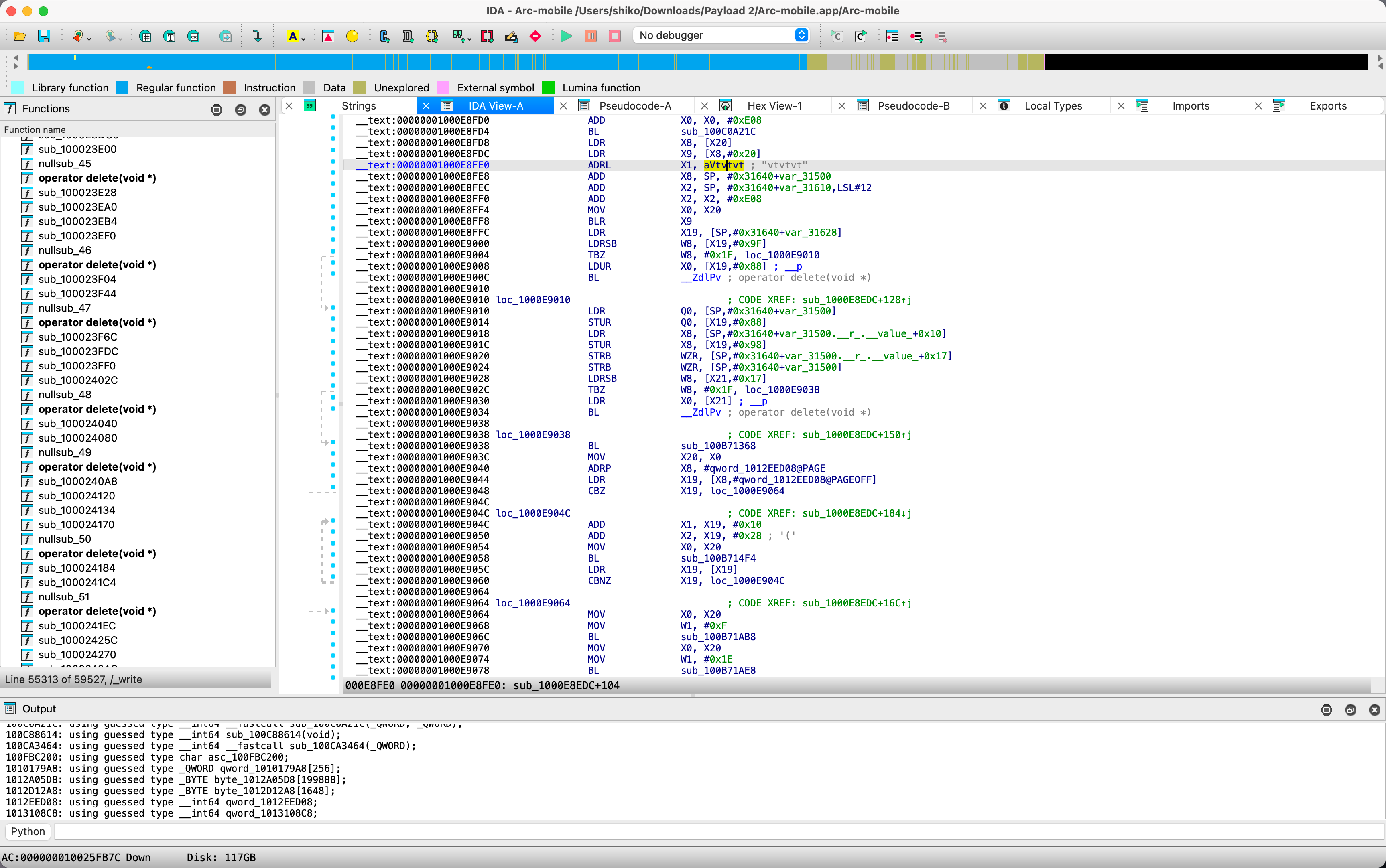Switch to the Pseudocode-A tab

[x=634, y=105]
